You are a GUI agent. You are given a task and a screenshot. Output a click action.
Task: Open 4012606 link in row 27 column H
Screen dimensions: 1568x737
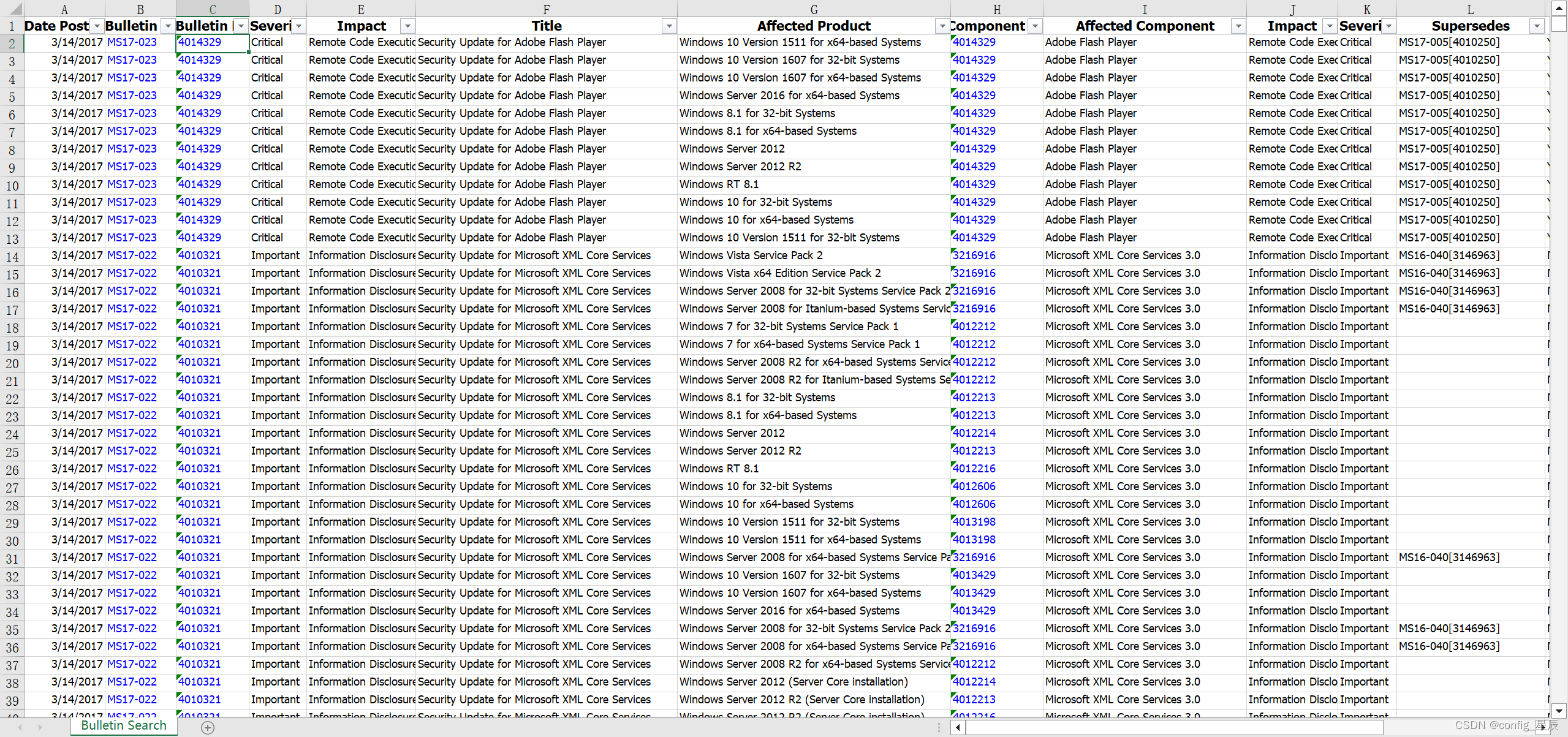974,486
